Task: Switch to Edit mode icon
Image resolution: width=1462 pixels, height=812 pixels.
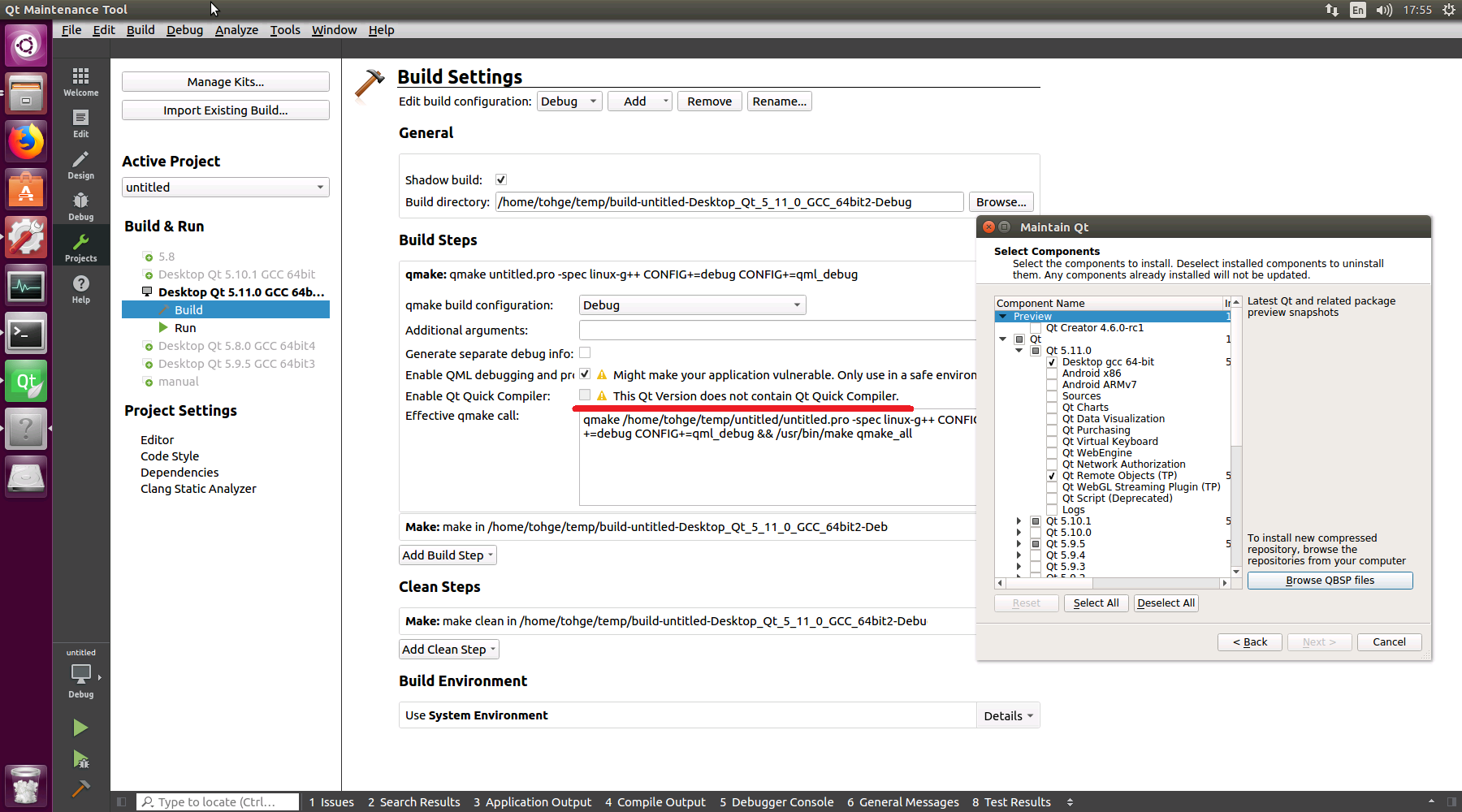Action: click(x=80, y=123)
